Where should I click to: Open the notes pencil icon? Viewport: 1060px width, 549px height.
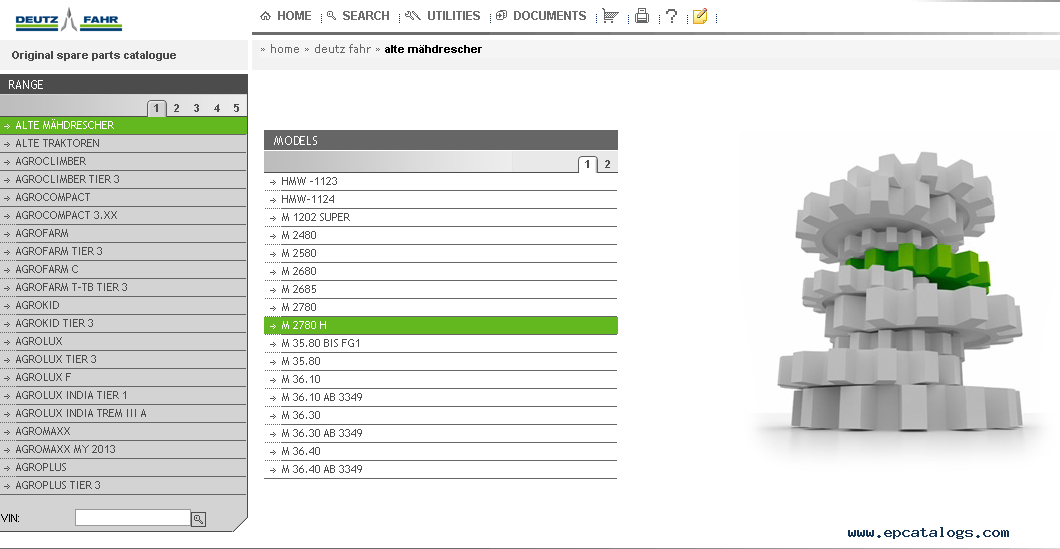point(700,16)
